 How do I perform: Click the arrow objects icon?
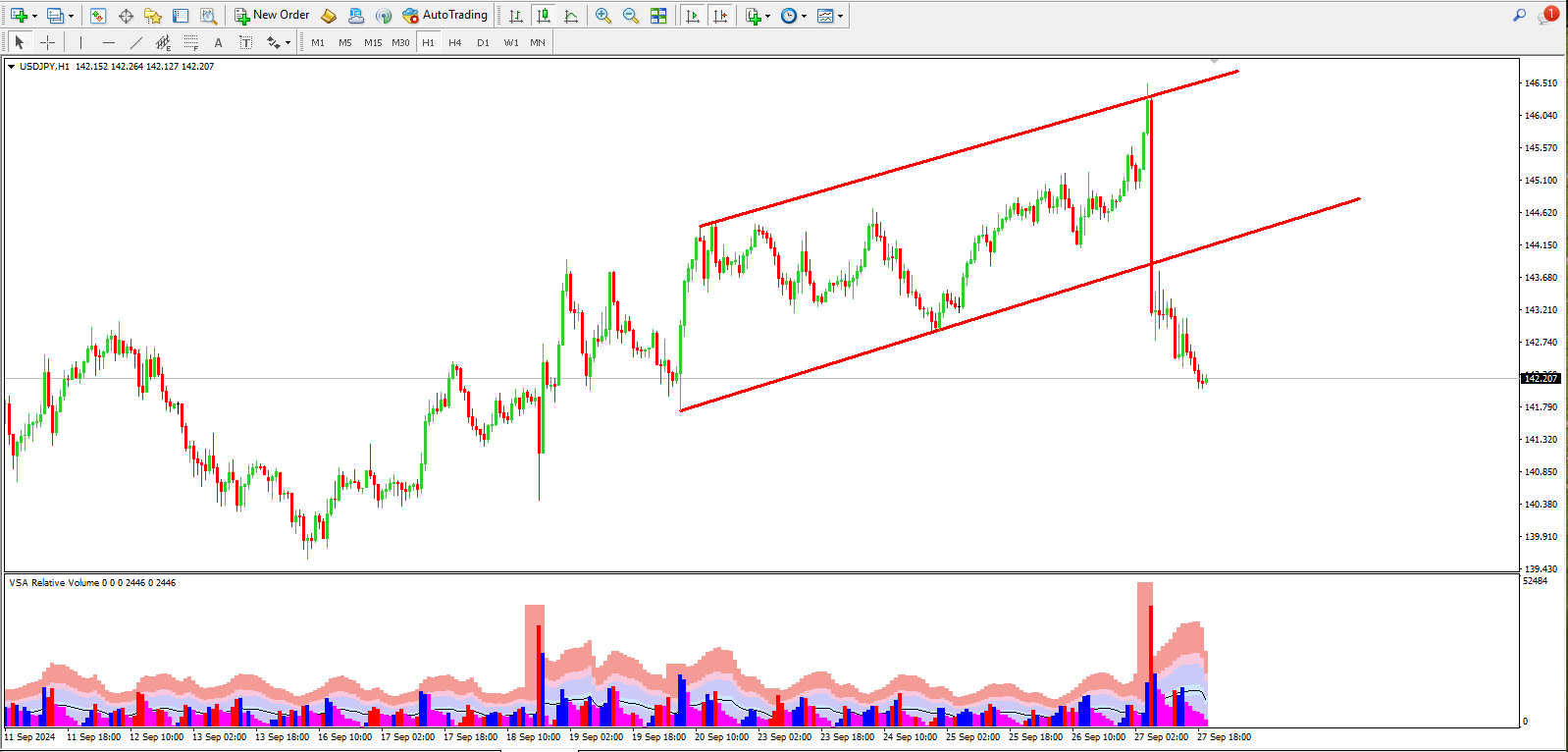(274, 42)
